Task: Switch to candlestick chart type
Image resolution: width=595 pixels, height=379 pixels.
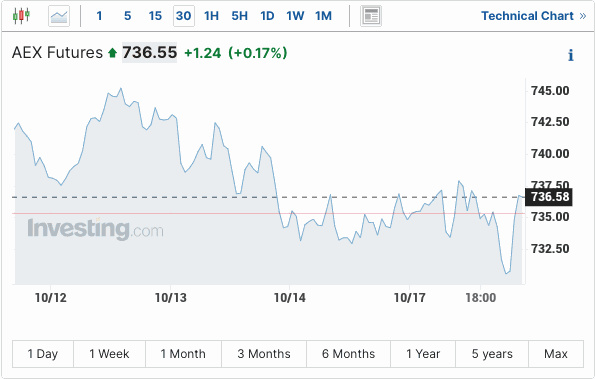Action: point(21,16)
